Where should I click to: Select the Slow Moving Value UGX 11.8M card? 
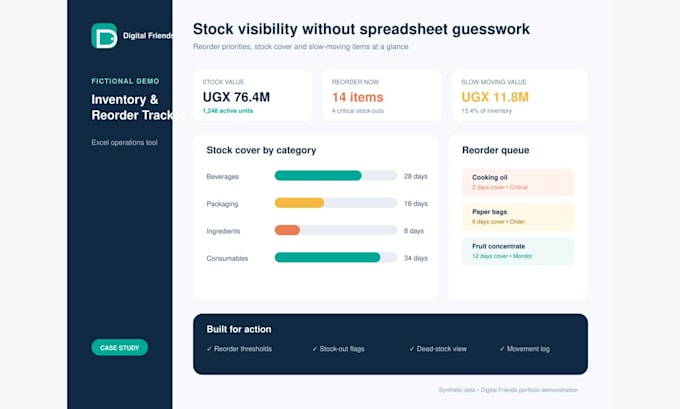tap(520, 95)
